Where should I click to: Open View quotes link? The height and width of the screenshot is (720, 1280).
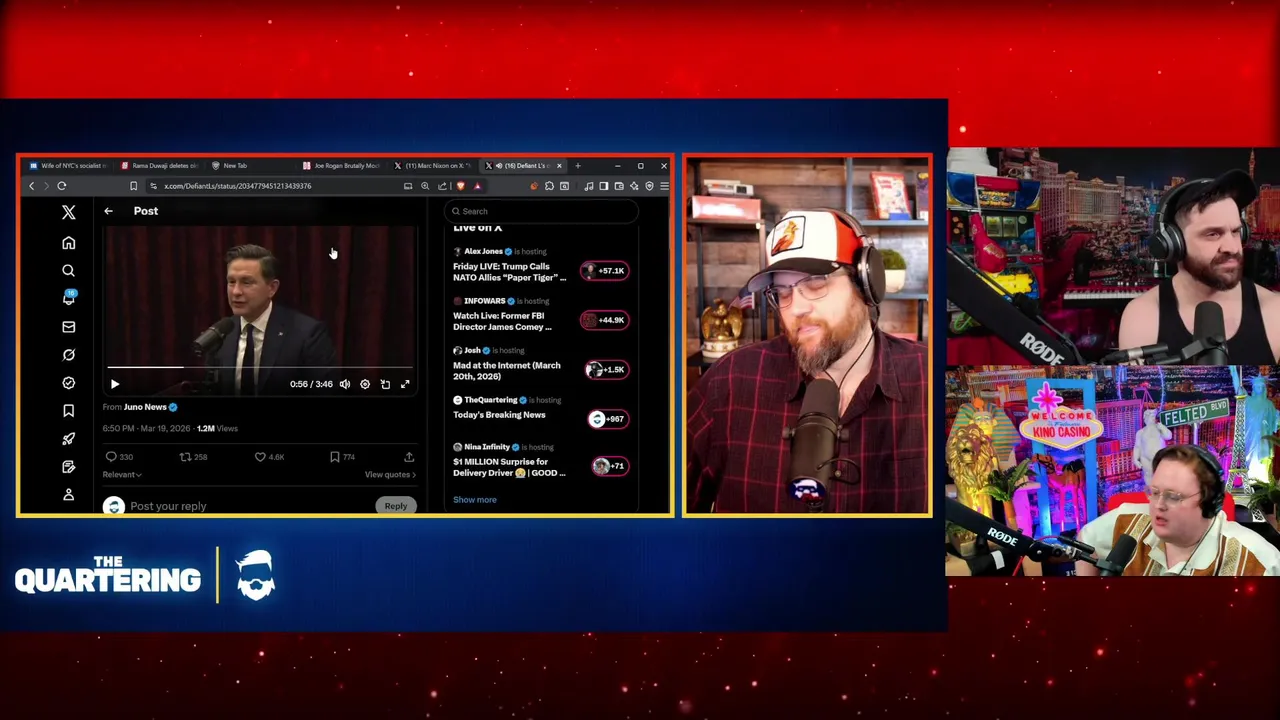(390, 475)
